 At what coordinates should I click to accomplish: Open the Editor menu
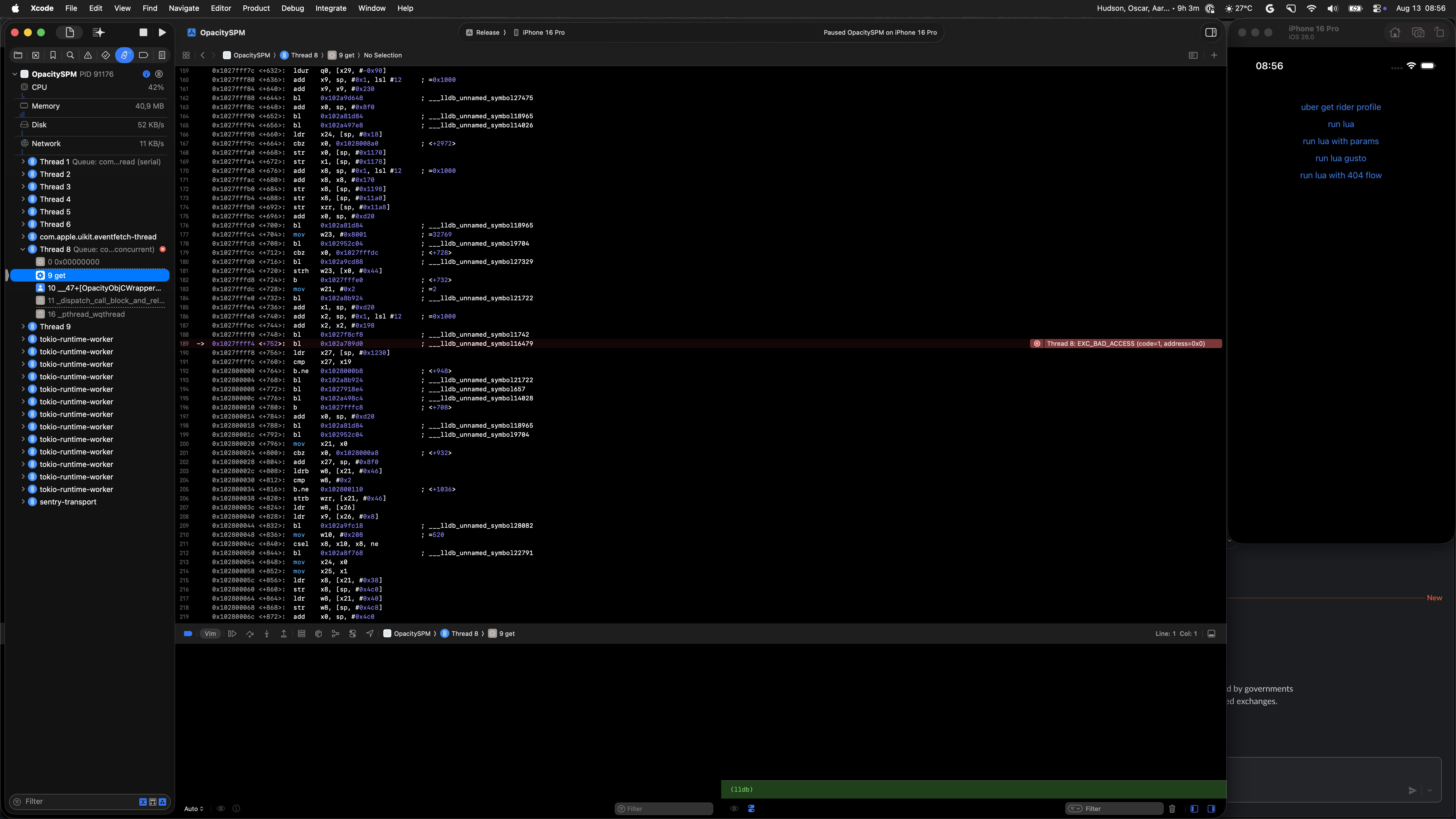[x=221, y=8]
